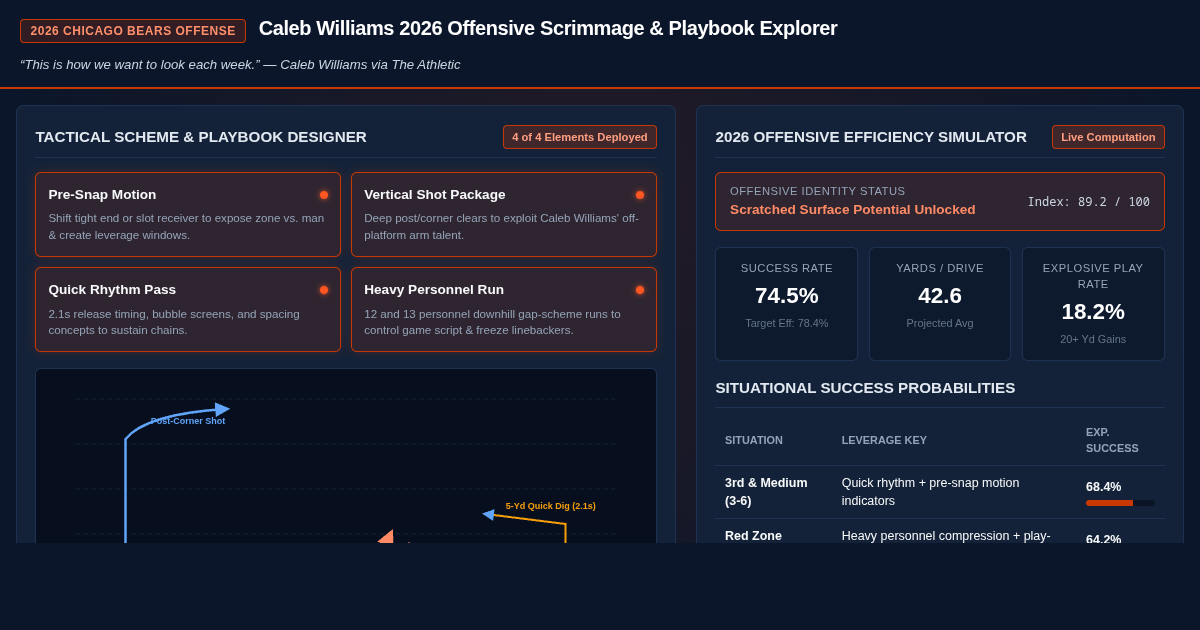Click Scratched Surface Potential Unlocked text

[853, 210]
